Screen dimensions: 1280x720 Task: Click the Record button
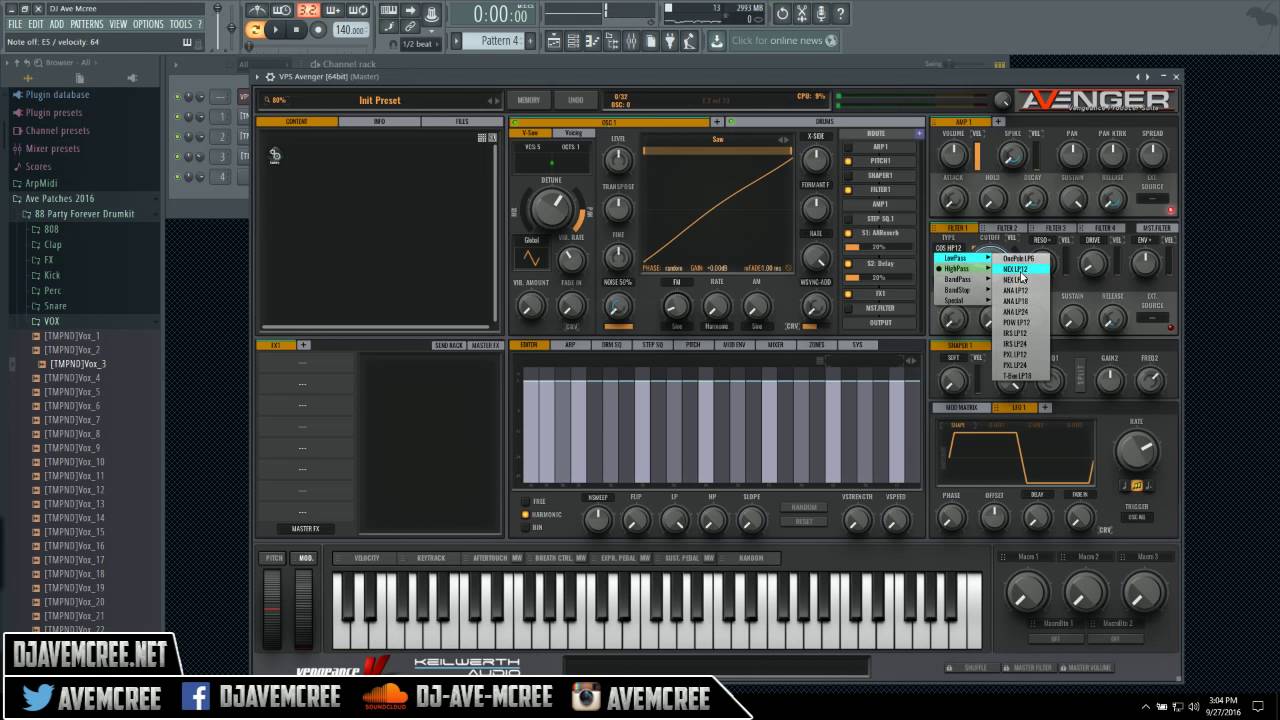click(x=318, y=30)
